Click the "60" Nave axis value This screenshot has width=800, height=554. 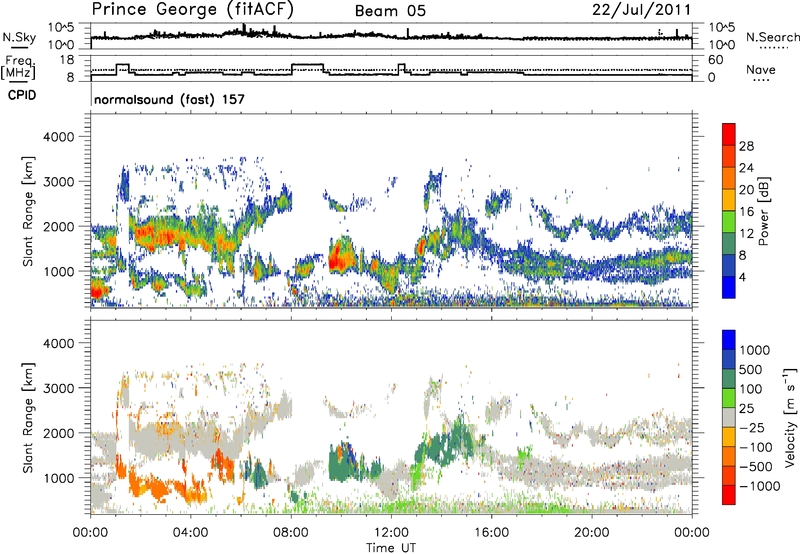tap(716, 60)
